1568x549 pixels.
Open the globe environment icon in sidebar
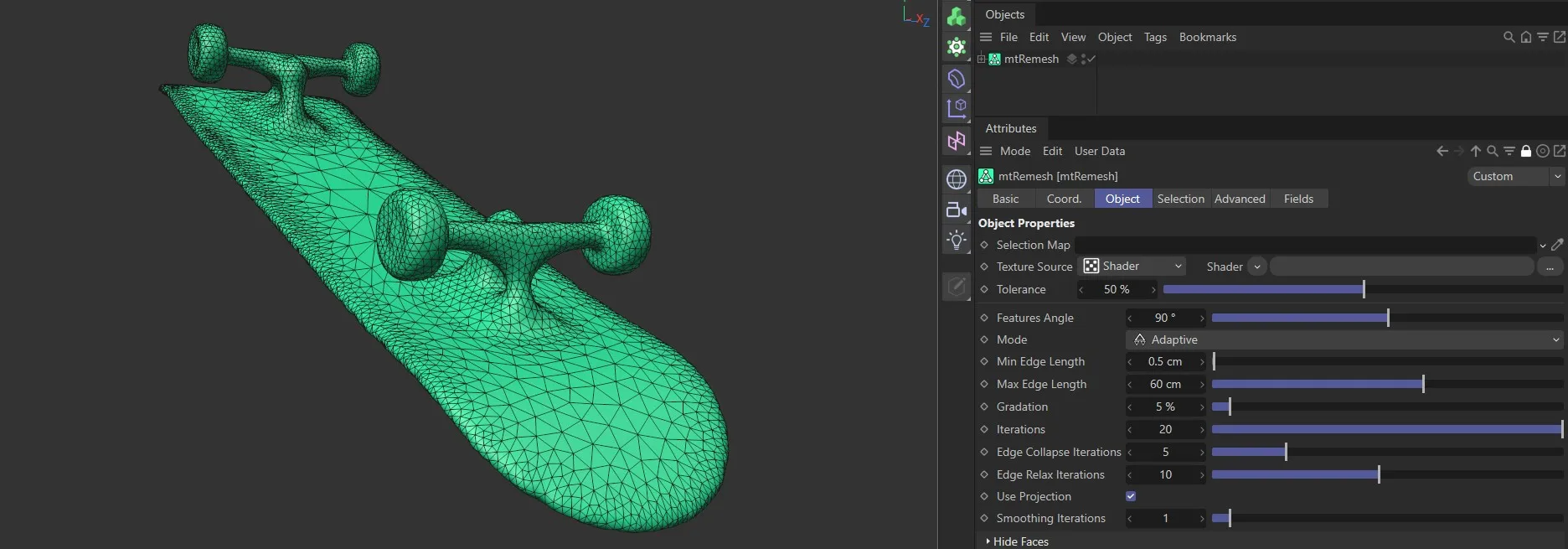[956, 179]
